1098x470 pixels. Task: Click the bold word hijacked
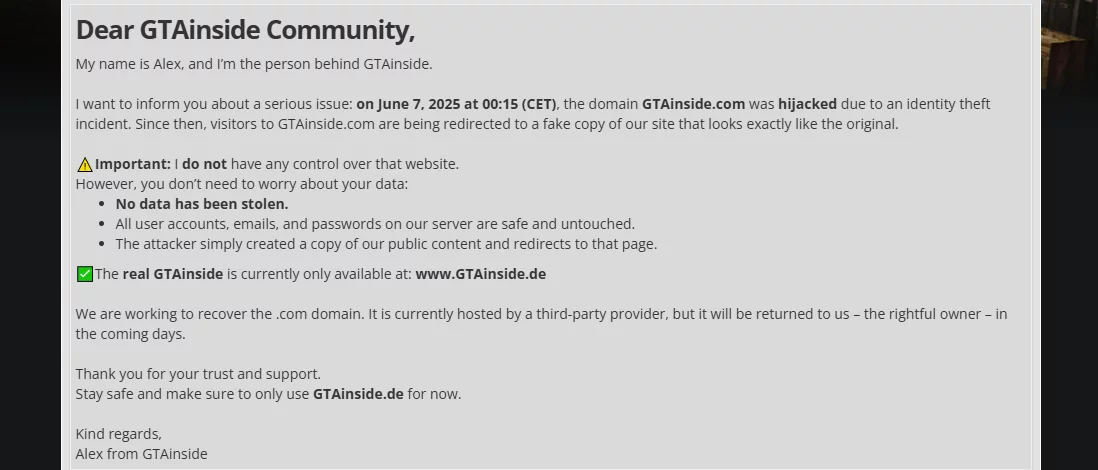(x=807, y=104)
